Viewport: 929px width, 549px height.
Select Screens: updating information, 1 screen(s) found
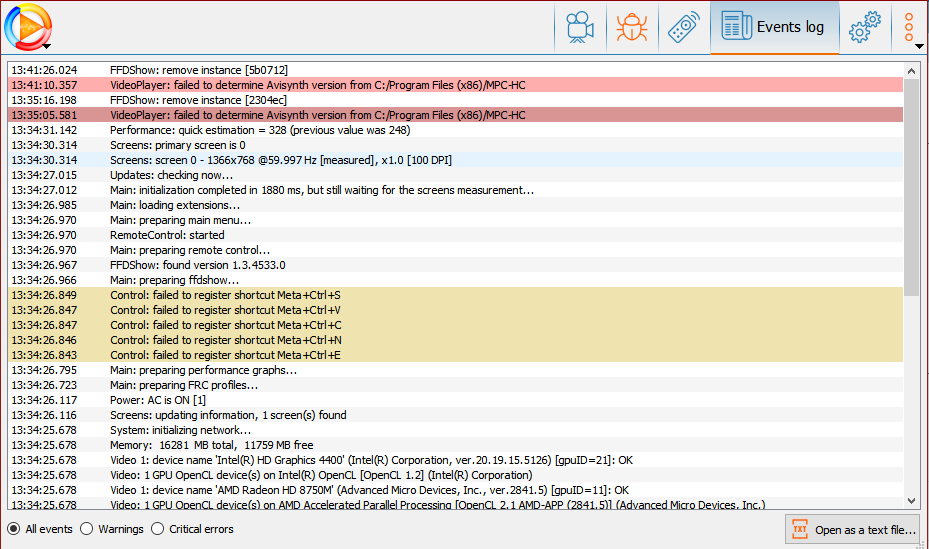click(x=456, y=415)
